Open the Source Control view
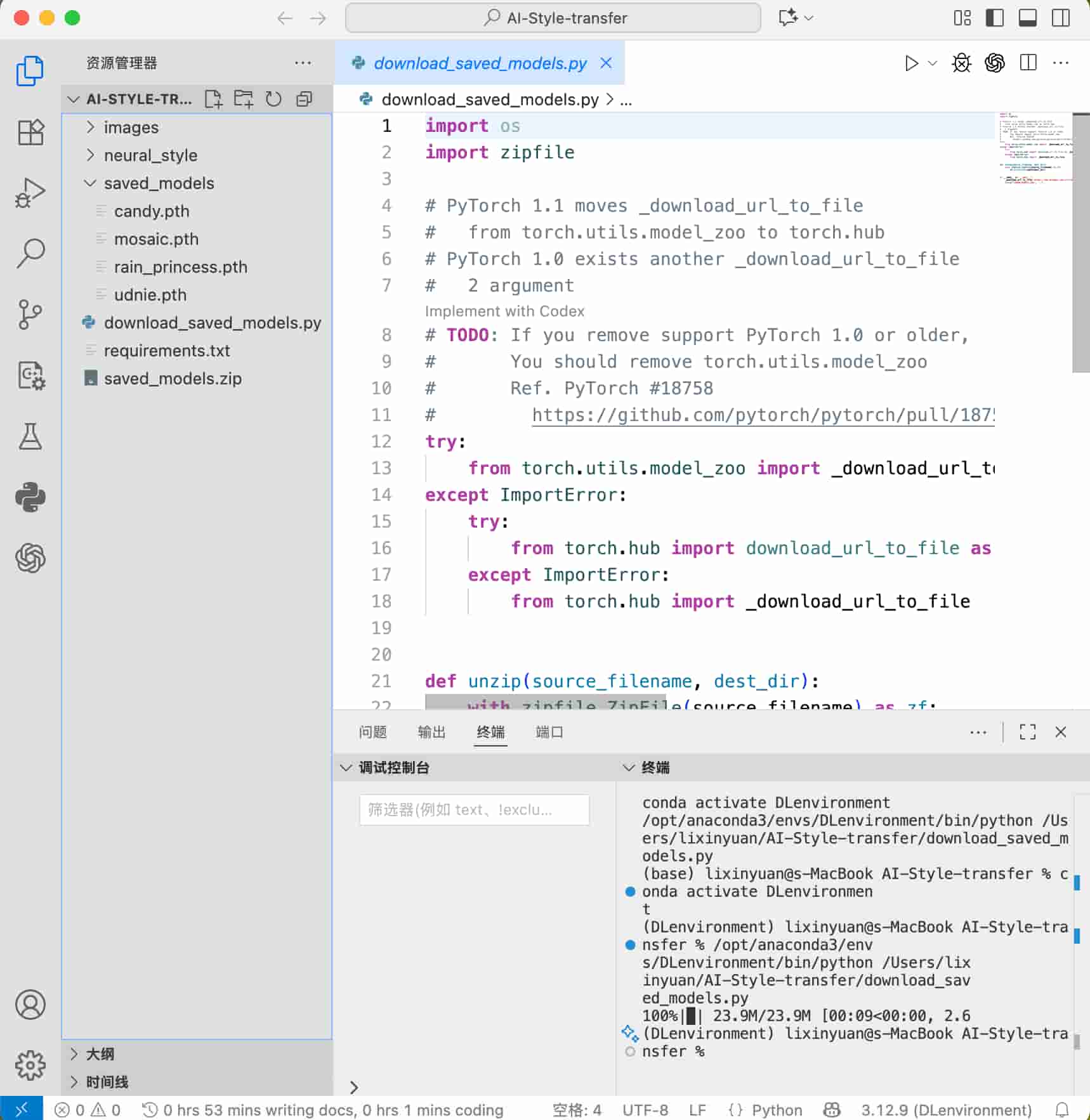Viewport: 1090px width, 1120px height. 30,315
